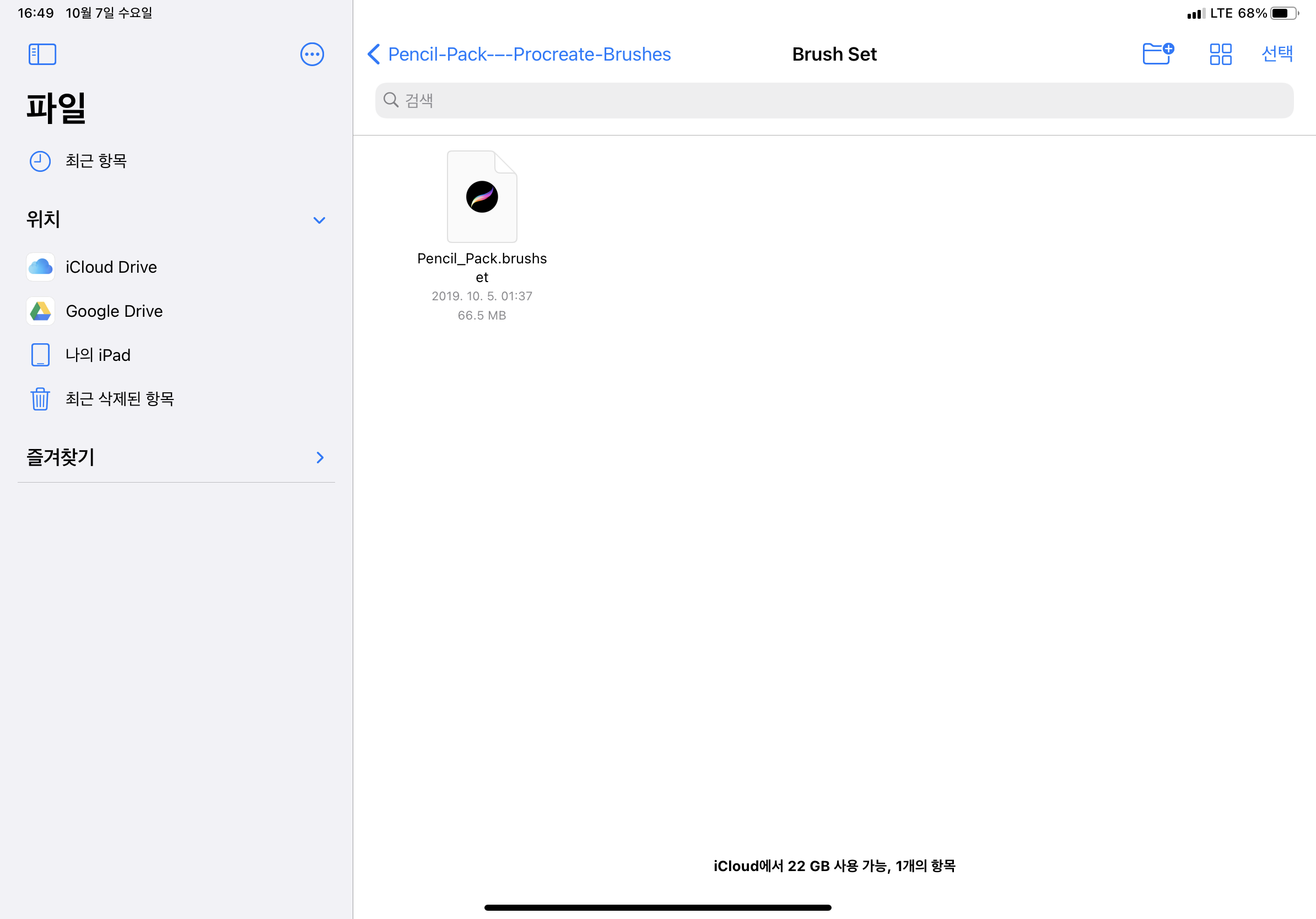Viewport: 1316px width, 919px height.
Task: Click the iPad device icon
Action: (x=40, y=355)
